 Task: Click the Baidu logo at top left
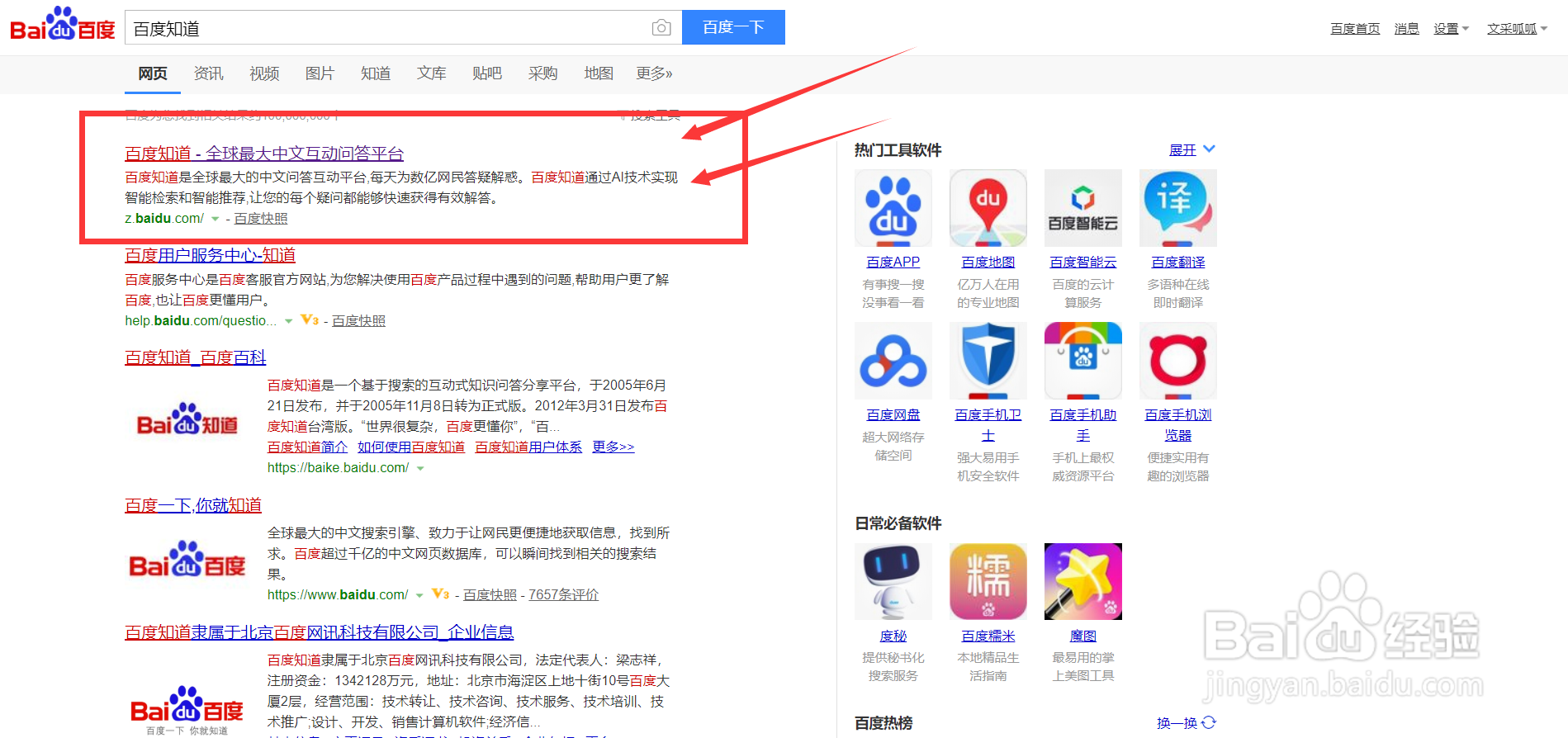coord(63,25)
